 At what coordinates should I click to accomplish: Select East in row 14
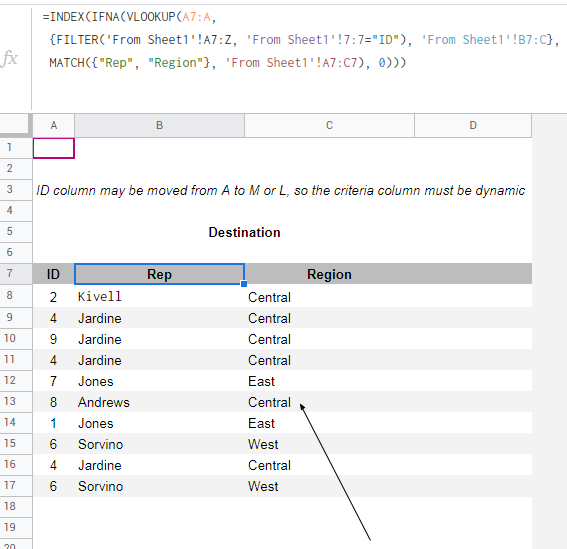[329, 423]
